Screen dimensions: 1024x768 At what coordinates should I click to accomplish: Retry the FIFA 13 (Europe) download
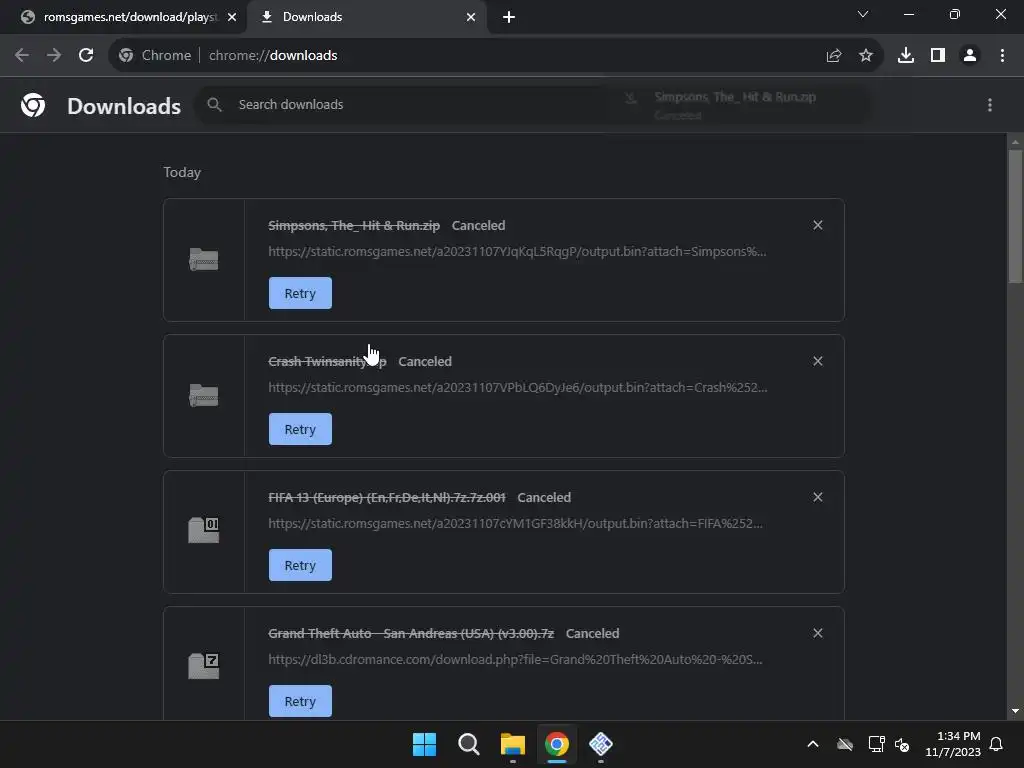[x=300, y=565]
